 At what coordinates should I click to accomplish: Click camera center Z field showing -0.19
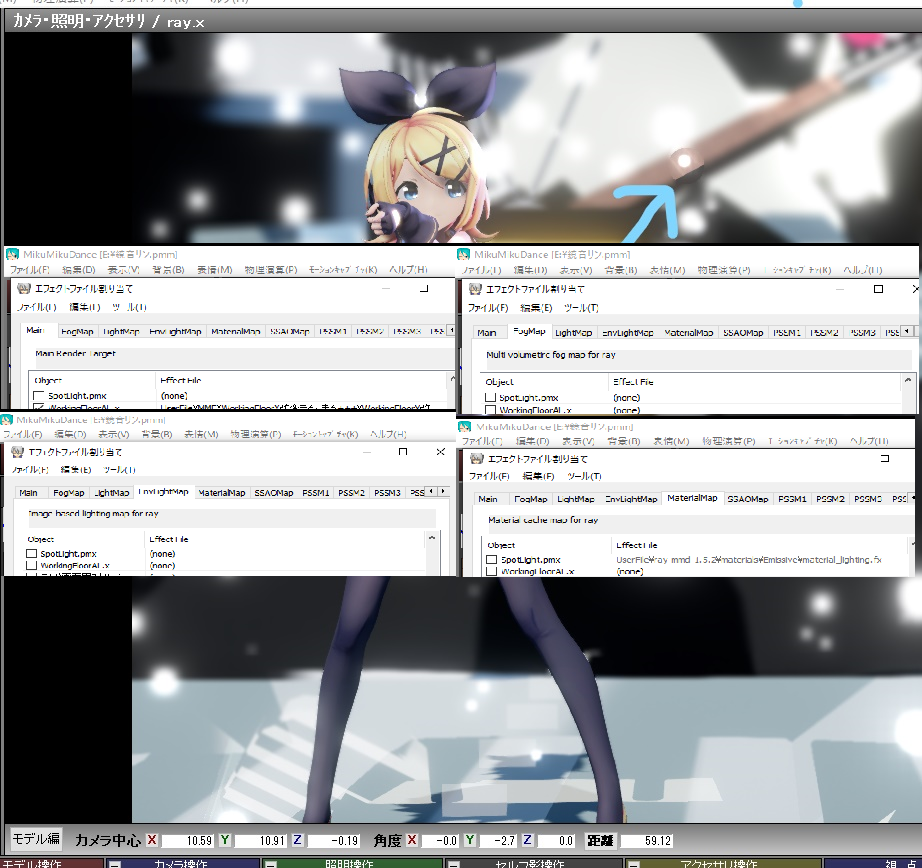333,841
